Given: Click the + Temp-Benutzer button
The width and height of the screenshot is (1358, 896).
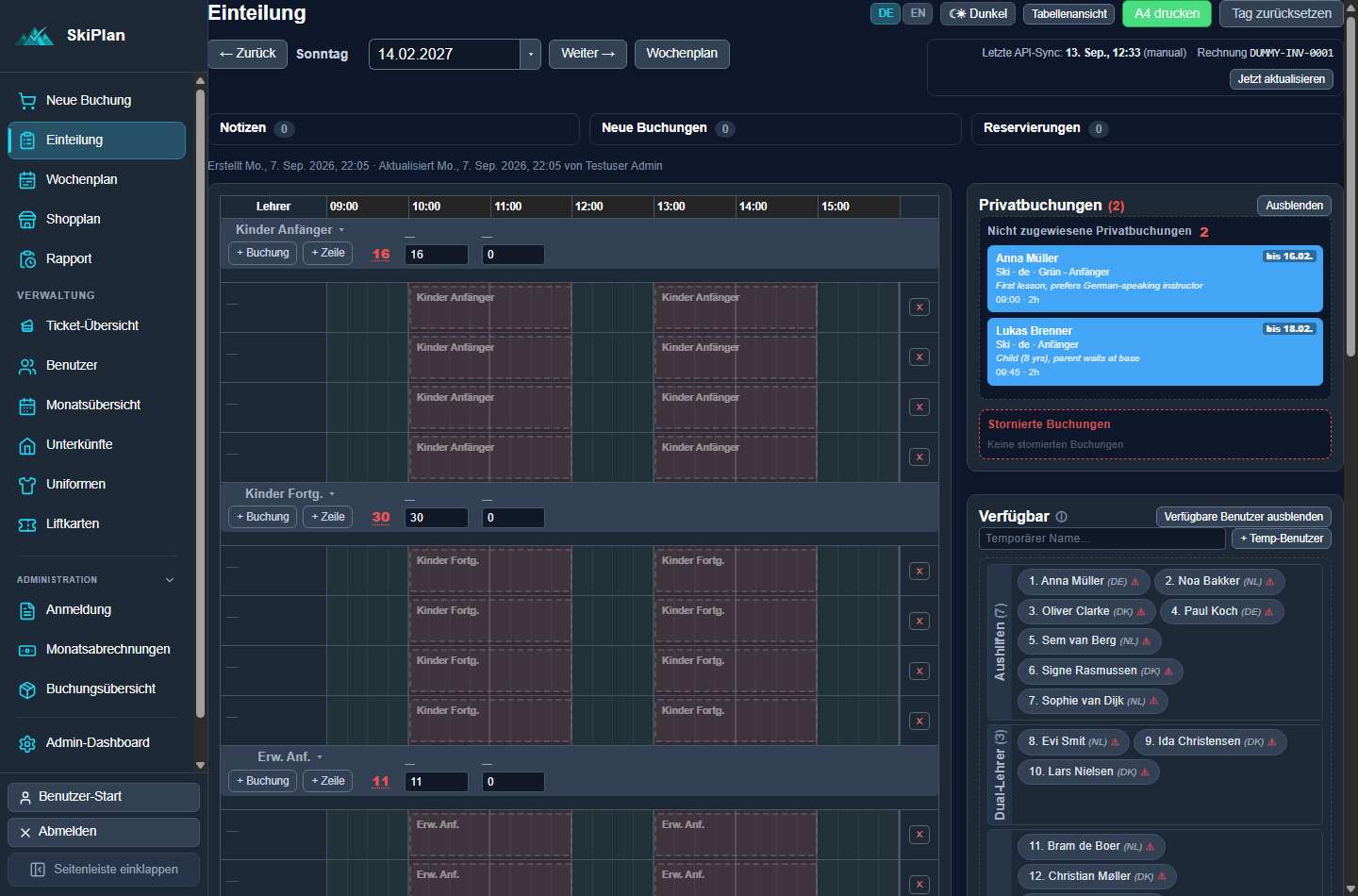Looking at the screenshot, I should tap(1282, 539).
